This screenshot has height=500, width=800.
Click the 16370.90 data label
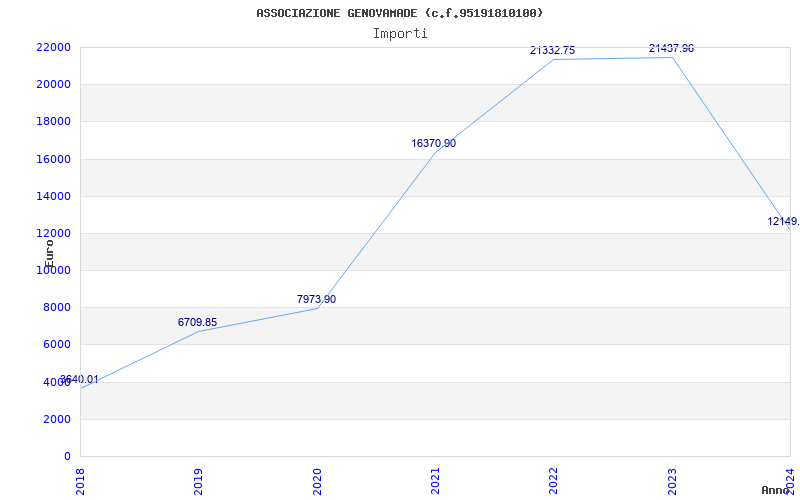[433, 143]
